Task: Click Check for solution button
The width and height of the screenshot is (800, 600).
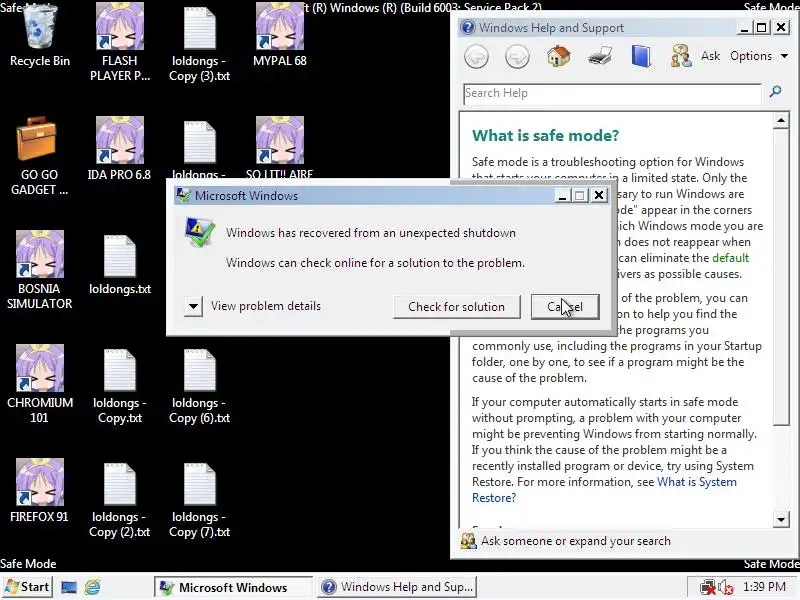Action: coord(457,307)
